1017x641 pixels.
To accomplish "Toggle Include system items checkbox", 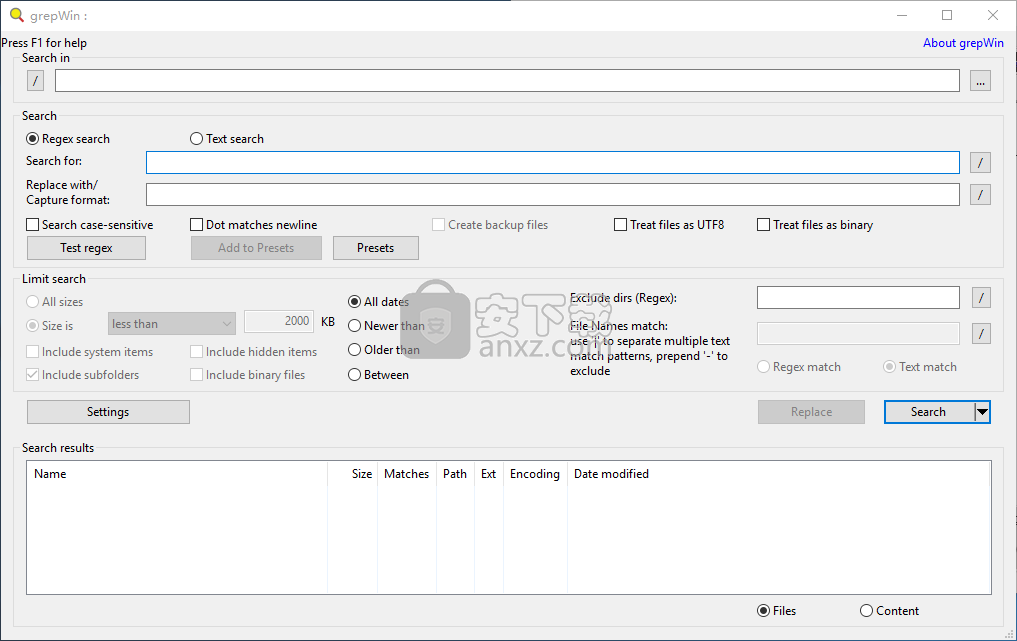I will pos(90,352).
